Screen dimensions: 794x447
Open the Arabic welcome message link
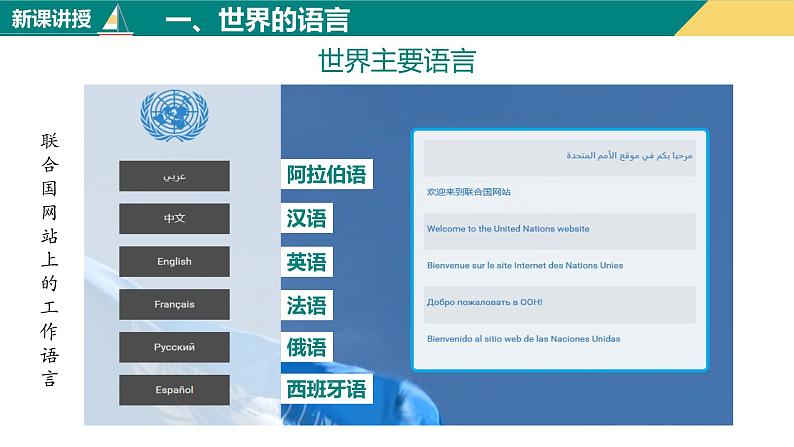[629, 155]
